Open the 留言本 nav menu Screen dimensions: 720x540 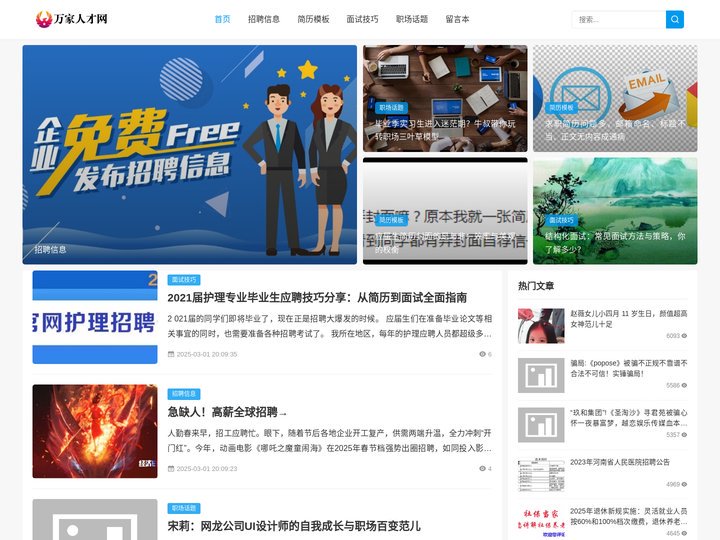click(x=457, y=19)
